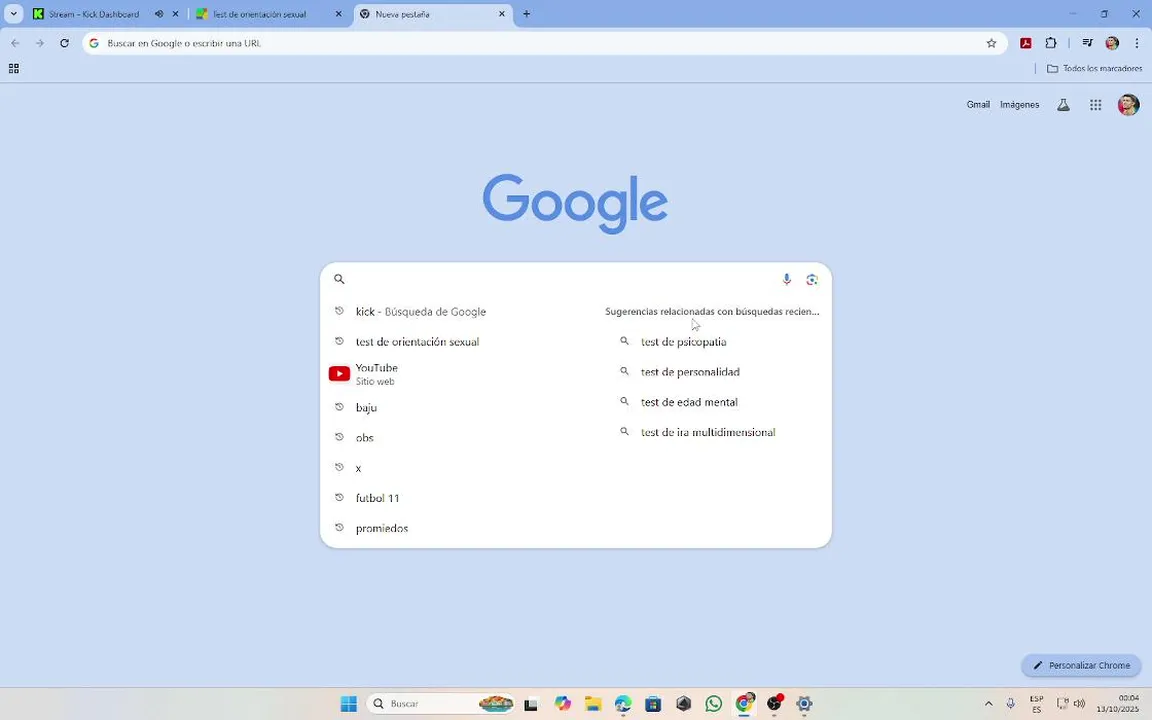
Task: Open the Settings gear in taskbar
Action: (x=804, y=704)
